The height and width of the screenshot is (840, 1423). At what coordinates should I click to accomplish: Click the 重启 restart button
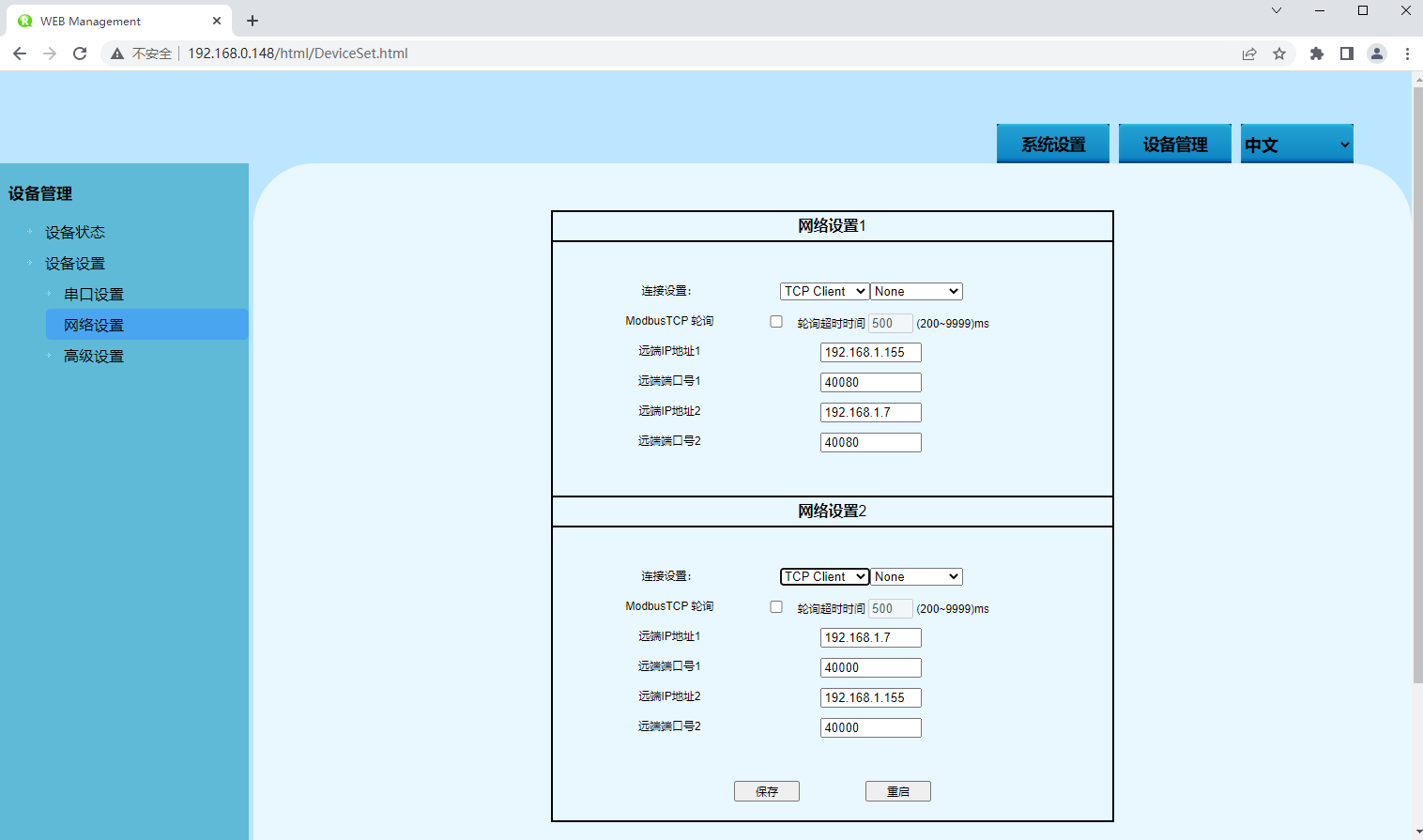[x=897, y=791]
